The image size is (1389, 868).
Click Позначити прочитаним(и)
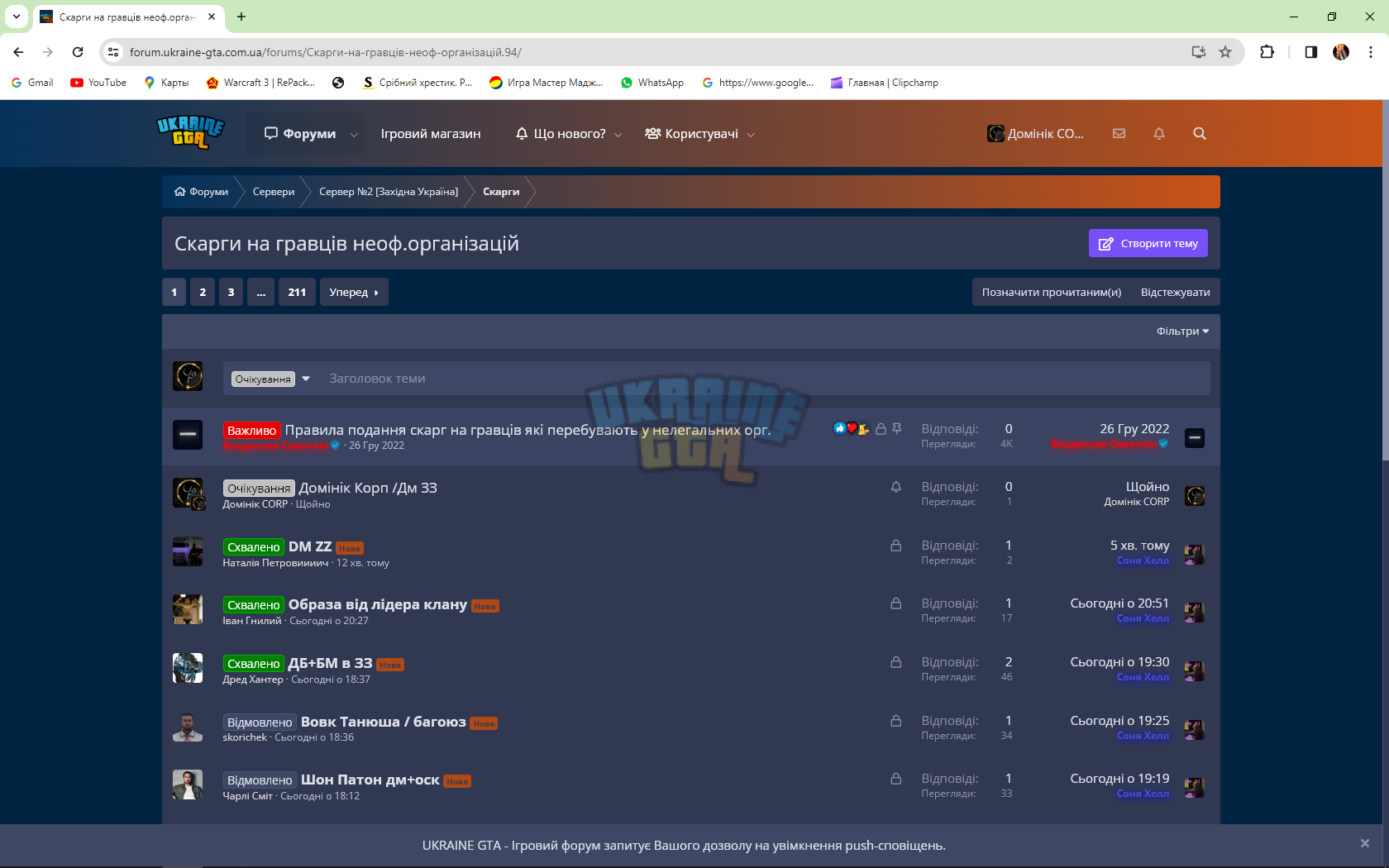pos(1052,292)
